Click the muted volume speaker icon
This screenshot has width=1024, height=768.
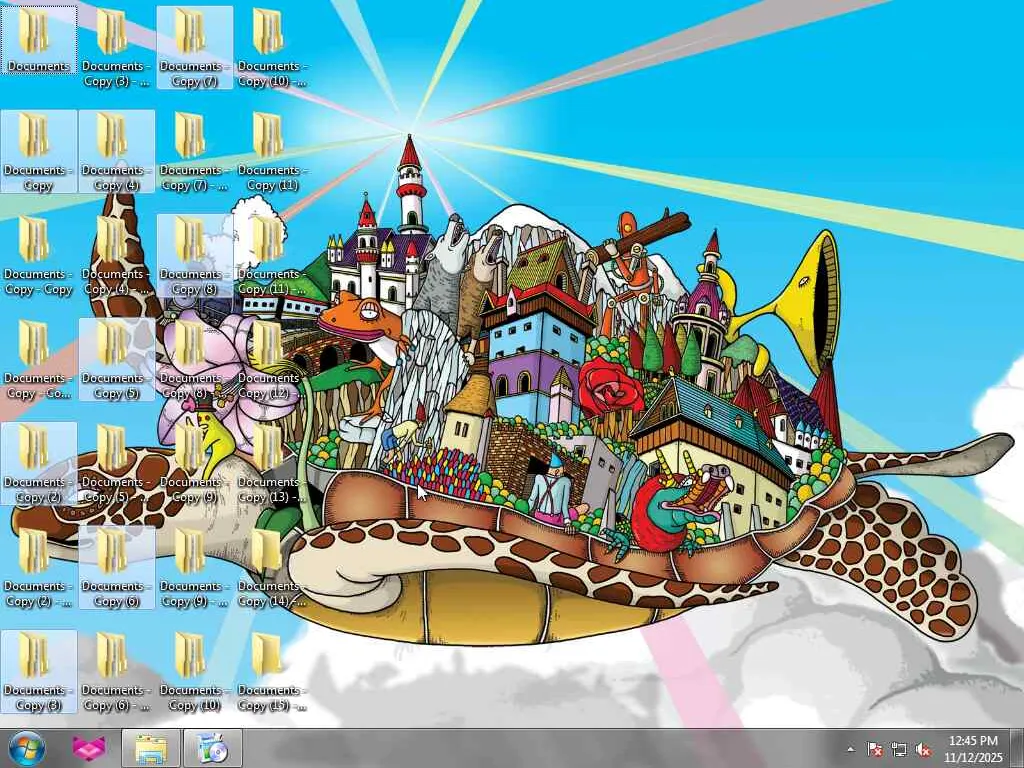pyautogui.click(x=923, y=749)
